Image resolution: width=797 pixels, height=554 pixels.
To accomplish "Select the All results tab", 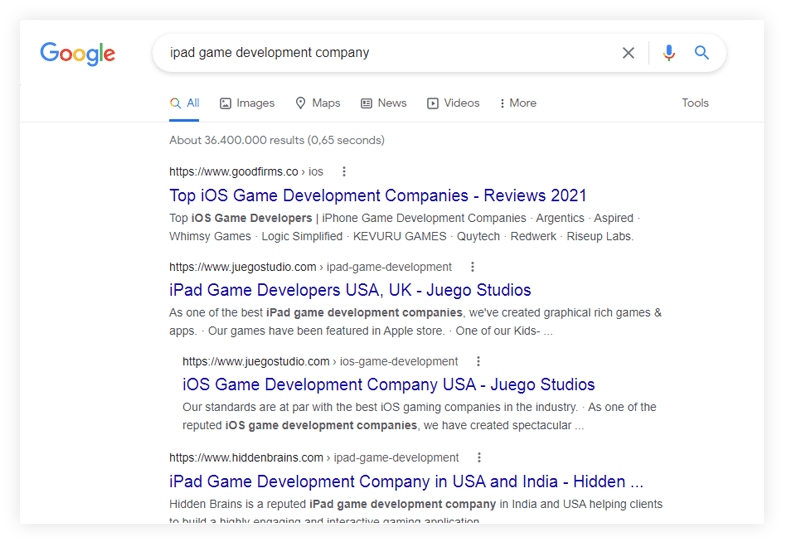I will pos(185,103).
